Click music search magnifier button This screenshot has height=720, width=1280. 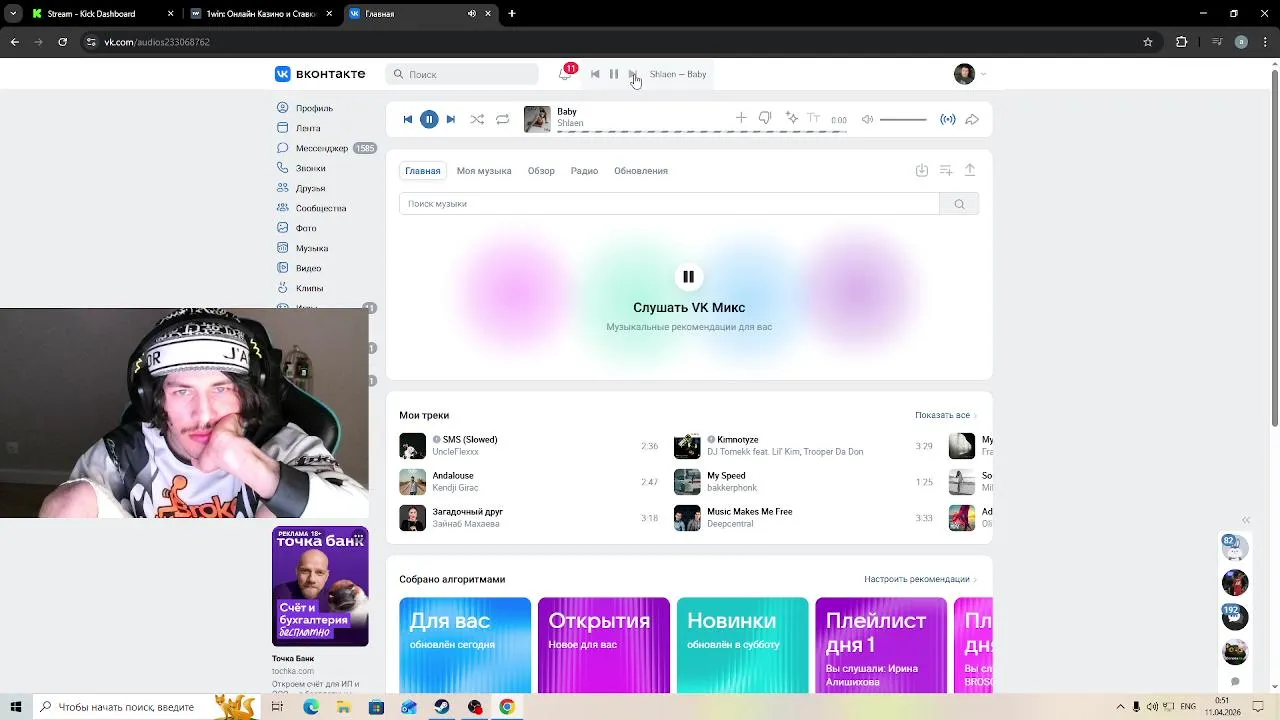point(959,204)
